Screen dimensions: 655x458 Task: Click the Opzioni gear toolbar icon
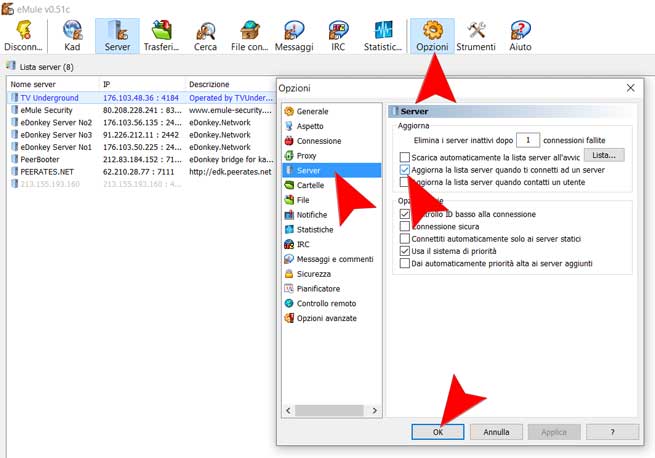click(x=432, y=36)
